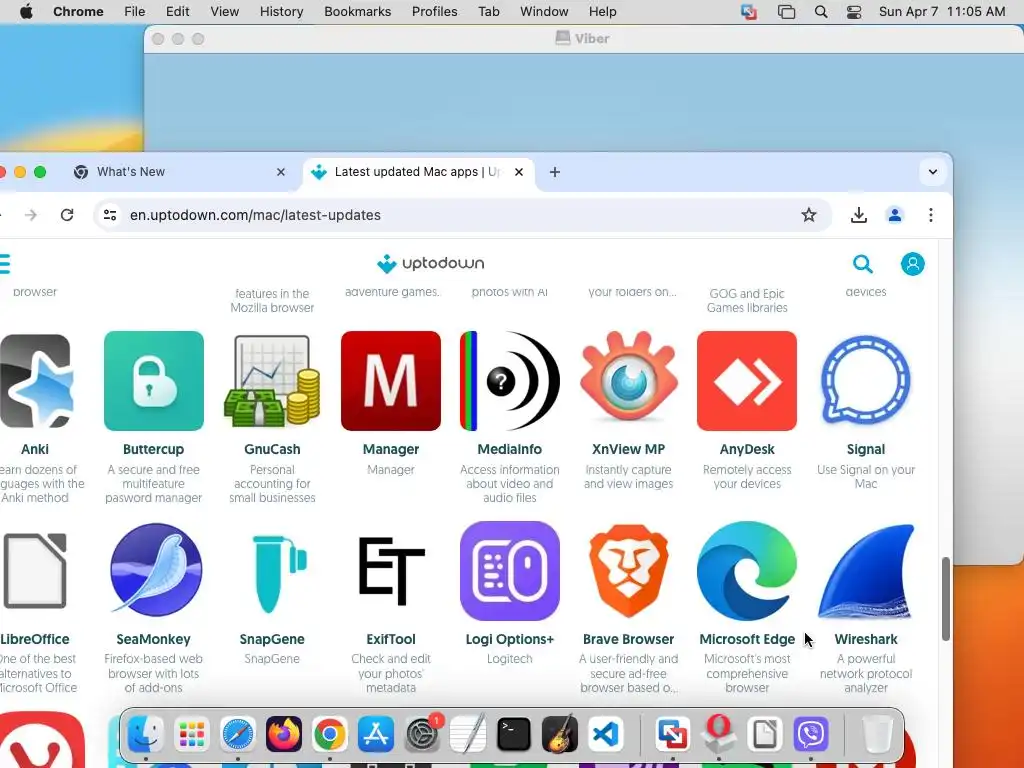The width and height of the screenshot is (1024, 768).
Task: Close the What's New tab
Action: click(x=281, y=172)
